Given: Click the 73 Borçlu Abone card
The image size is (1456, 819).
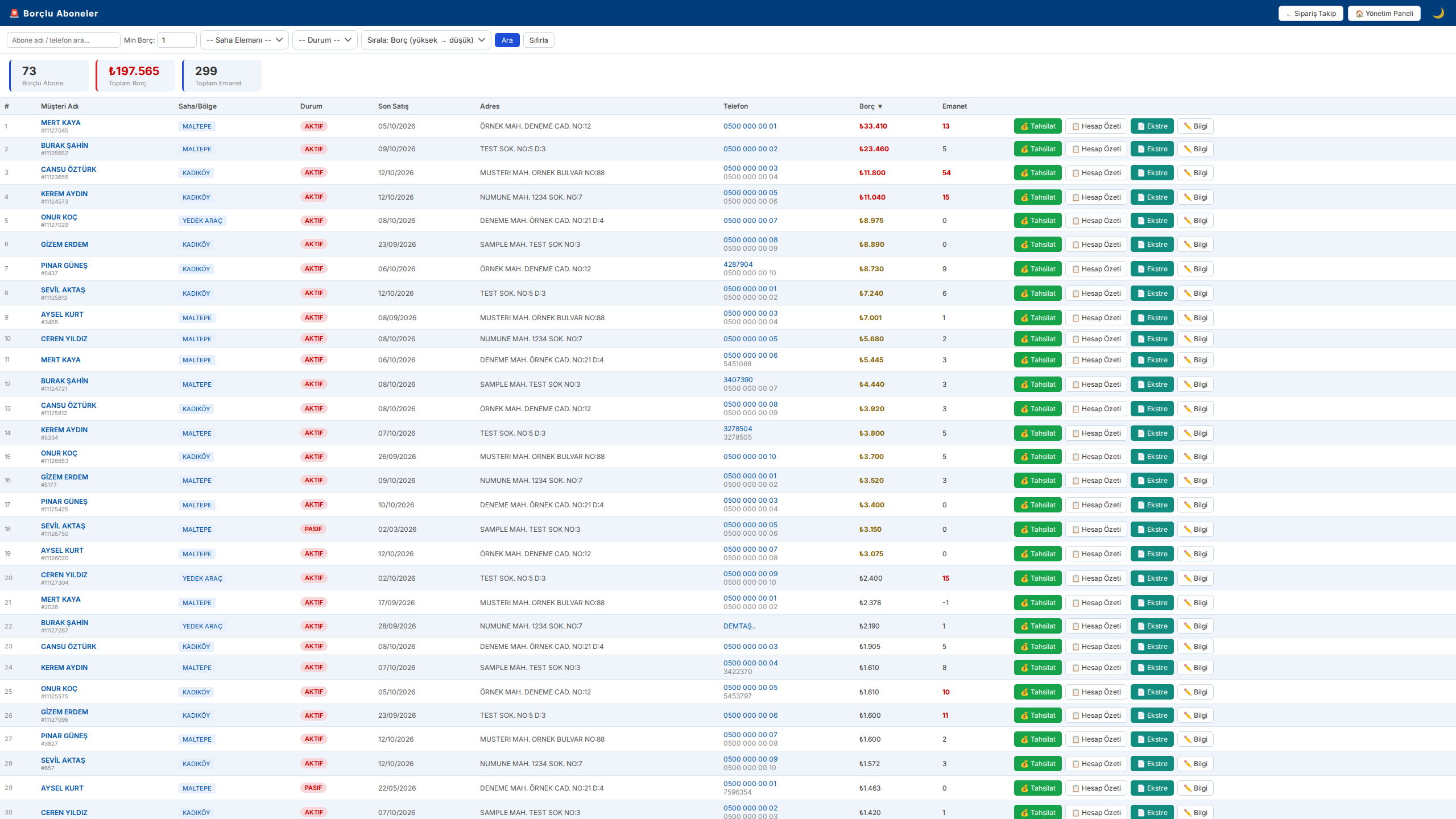Looking at the screenshot, I should point(49,76).
